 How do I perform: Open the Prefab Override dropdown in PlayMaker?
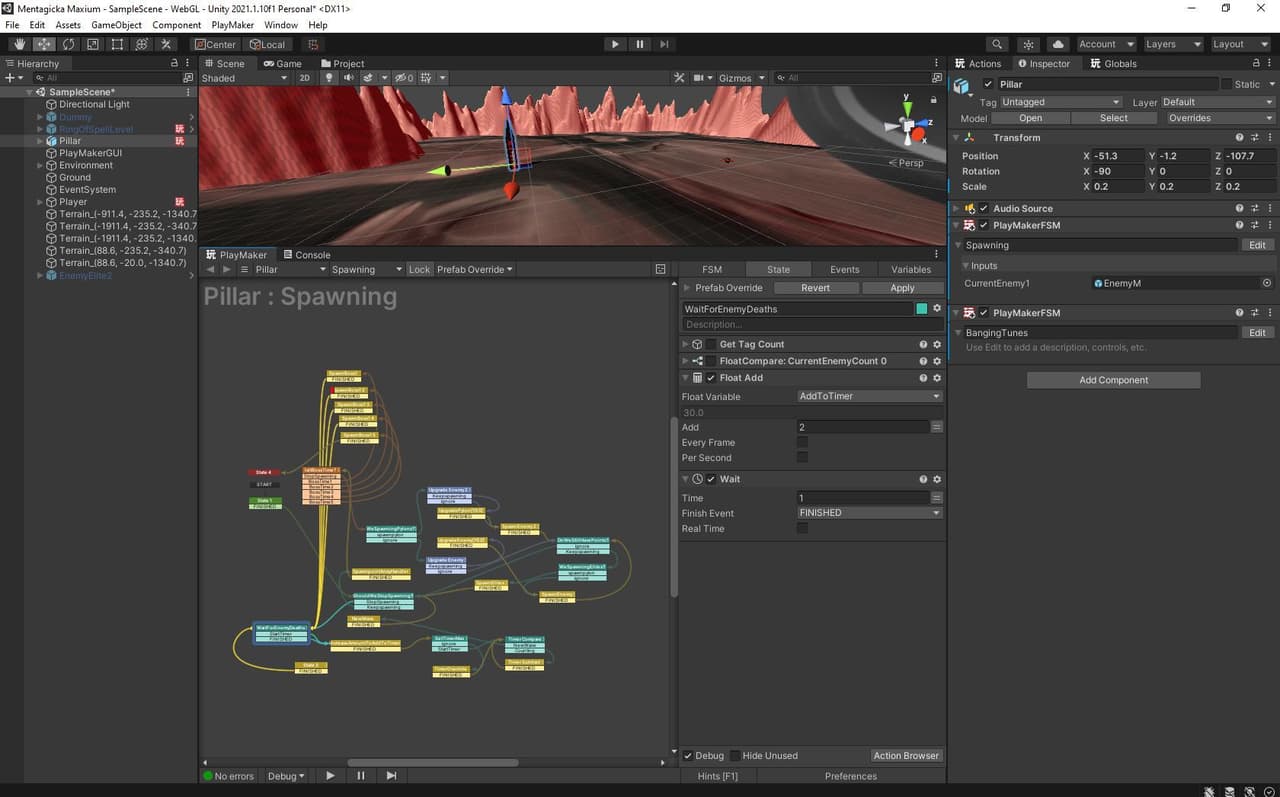[x=474, y=269]
